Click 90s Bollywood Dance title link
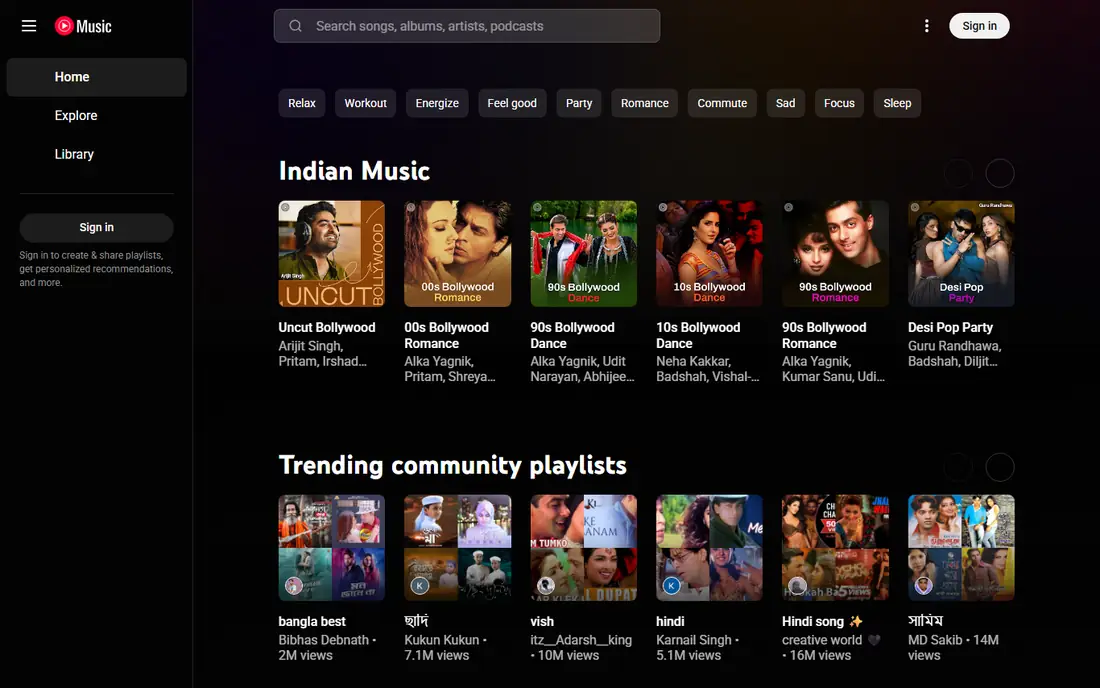 [572, 335]
